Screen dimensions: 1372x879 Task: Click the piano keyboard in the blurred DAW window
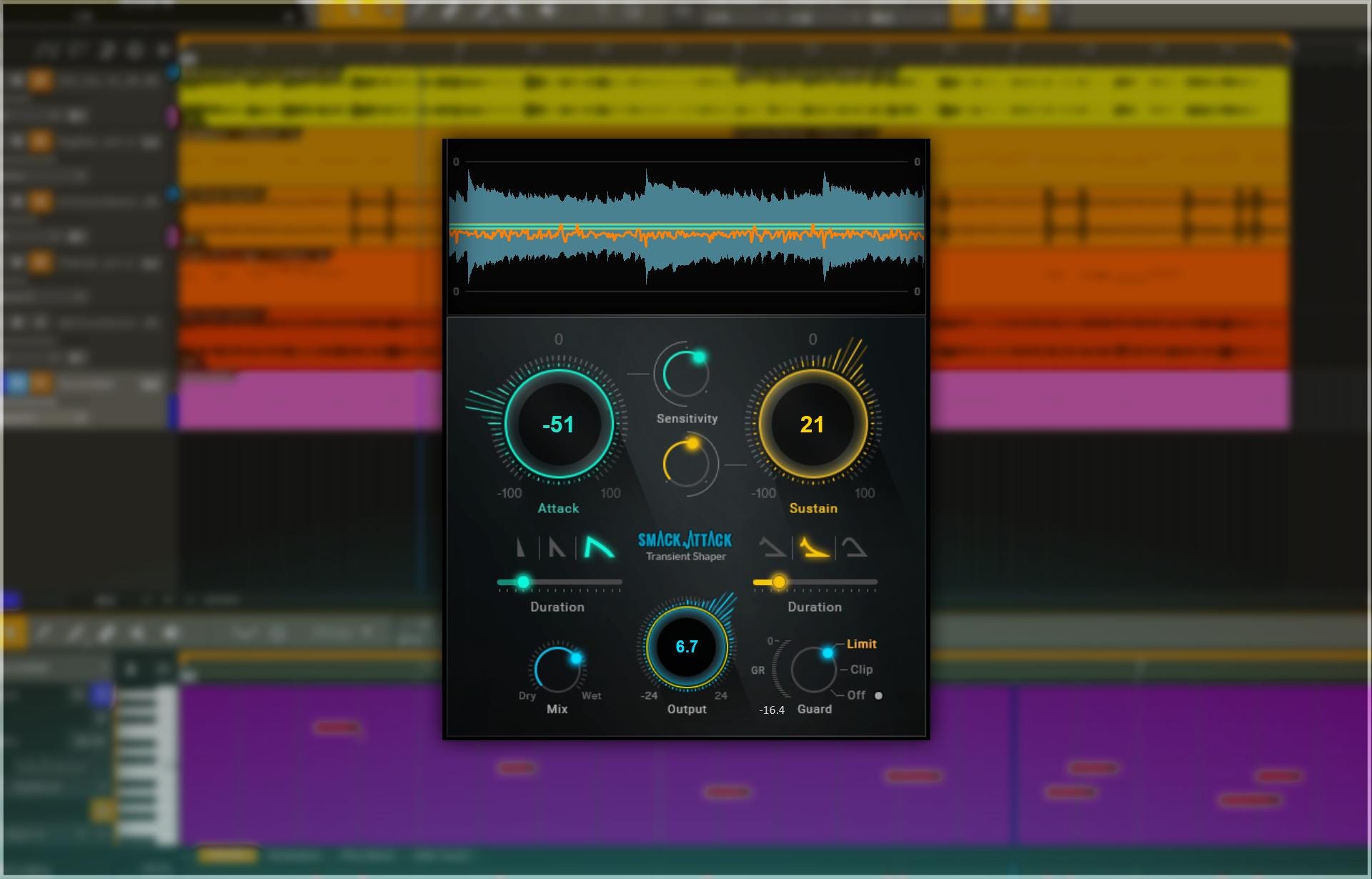point(146,765)
